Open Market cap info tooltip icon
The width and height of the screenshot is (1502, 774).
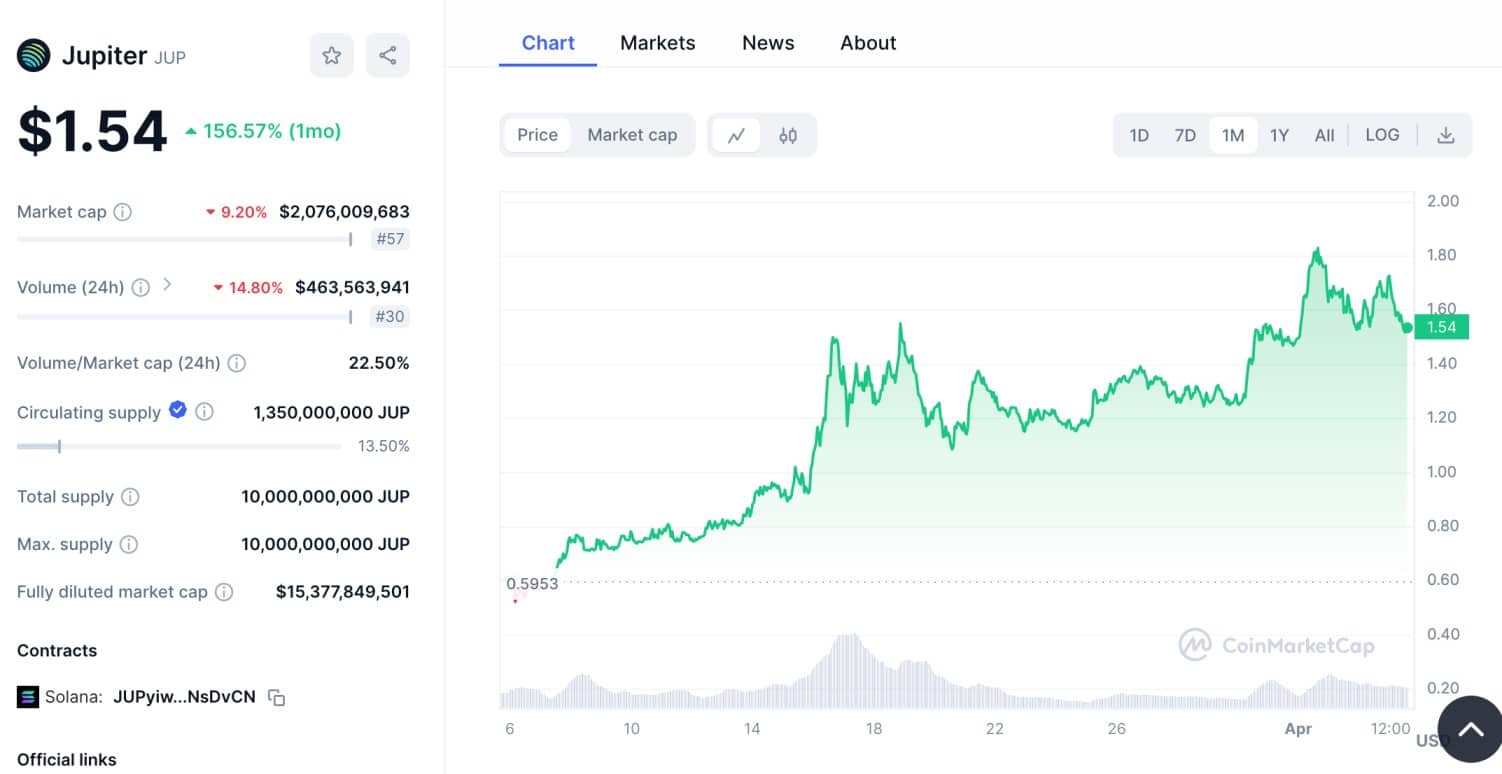click(122, 212)
